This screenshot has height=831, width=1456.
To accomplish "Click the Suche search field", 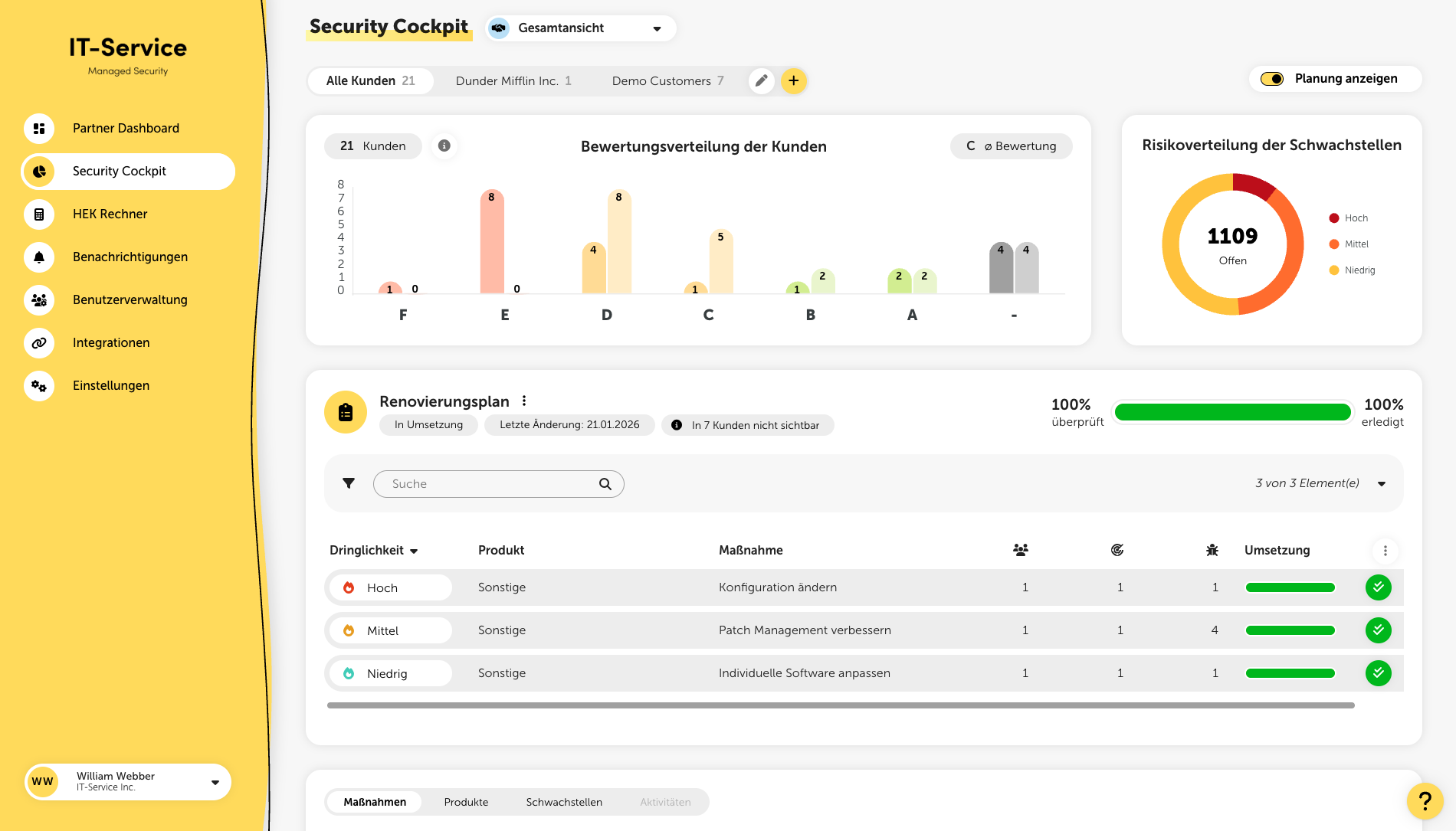I will [x=490, y=484].
